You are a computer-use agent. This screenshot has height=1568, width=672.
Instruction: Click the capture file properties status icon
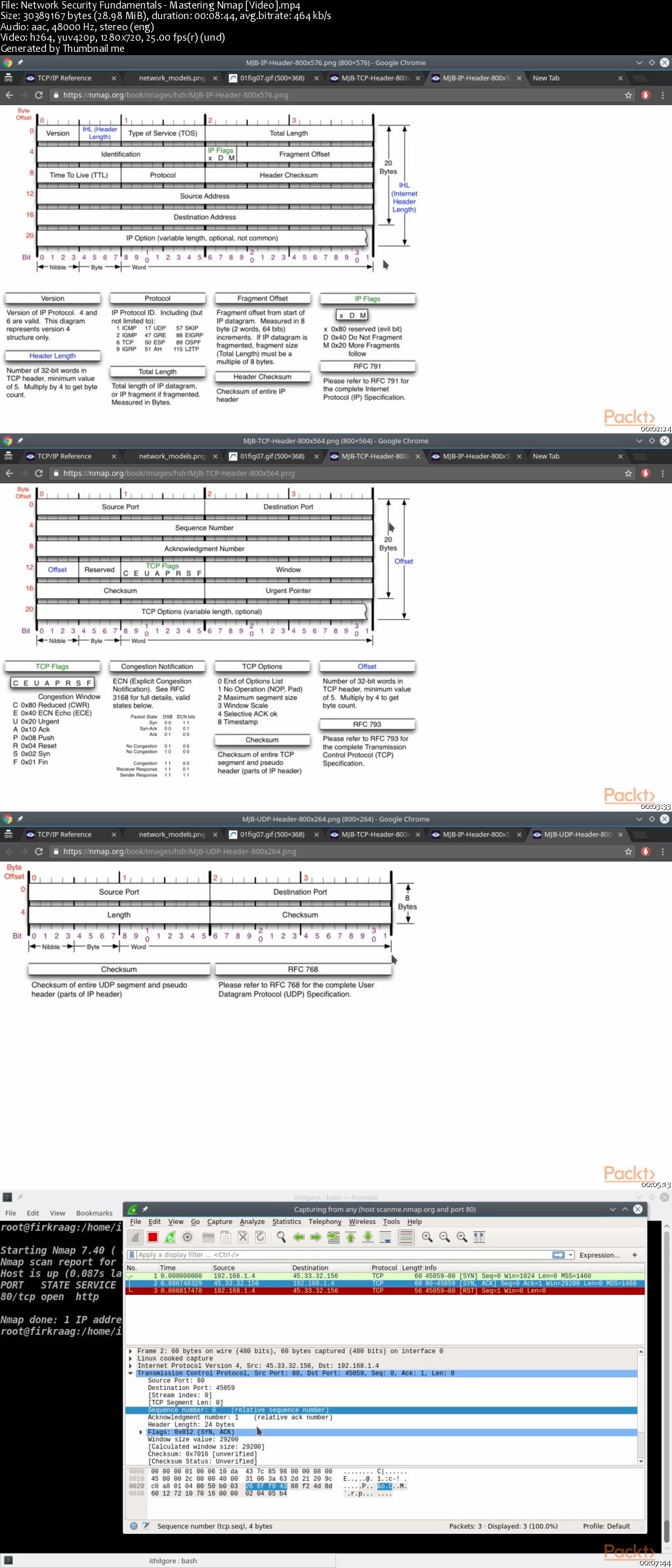(146, 1526)
